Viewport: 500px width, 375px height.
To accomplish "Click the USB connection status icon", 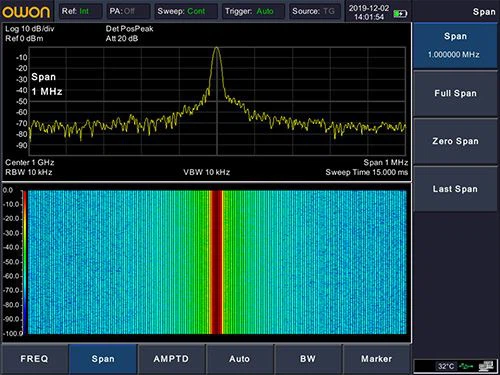I will tap(466, 366).
